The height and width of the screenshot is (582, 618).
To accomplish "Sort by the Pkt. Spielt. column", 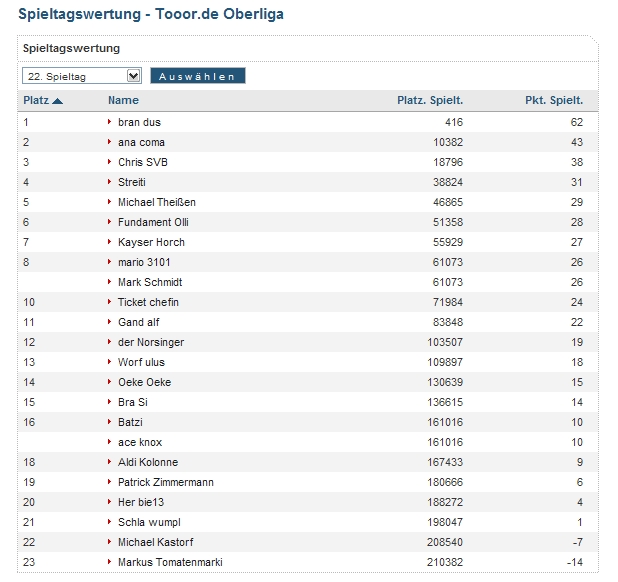I will (x=554, y=100).
